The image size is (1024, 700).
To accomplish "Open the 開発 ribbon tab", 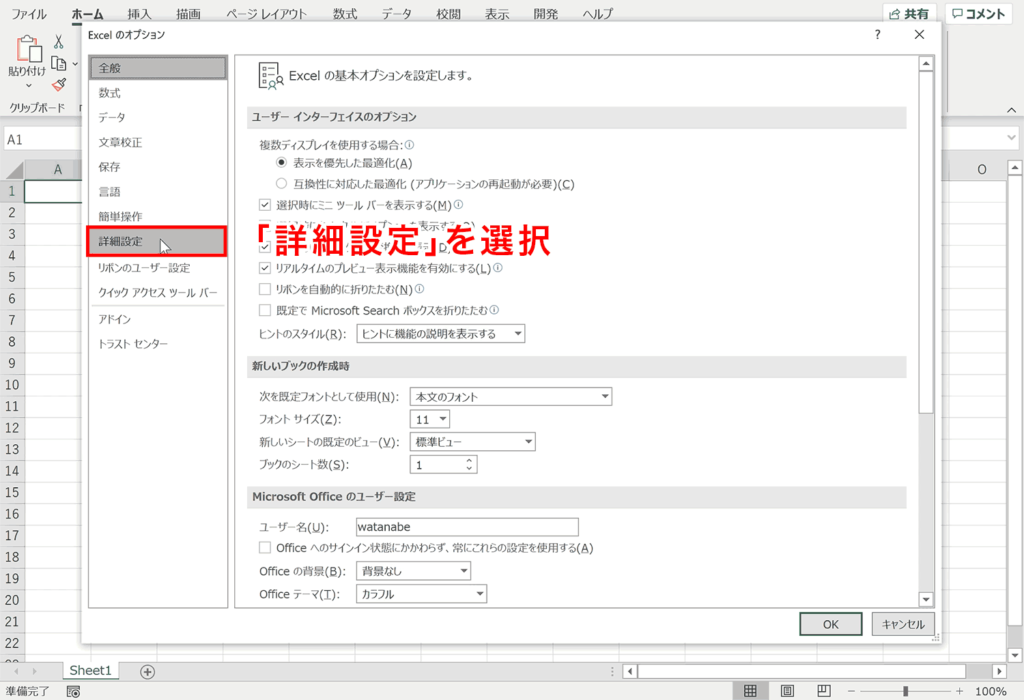I will [x=545, y=14].
